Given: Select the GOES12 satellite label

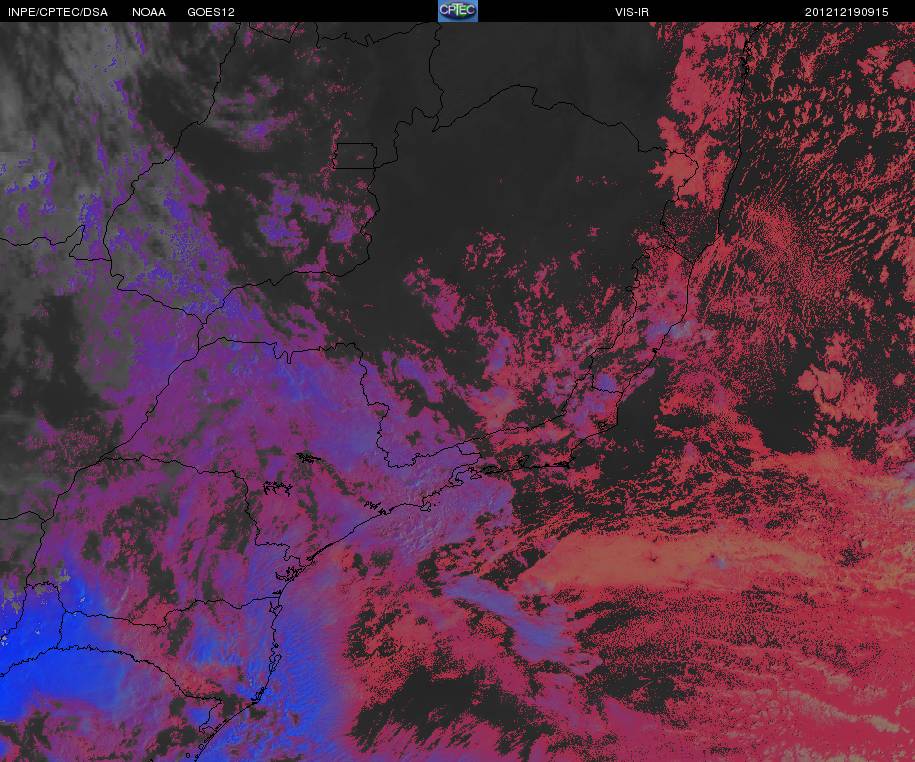Looking at the screenshot, I should tap(211, 12).
